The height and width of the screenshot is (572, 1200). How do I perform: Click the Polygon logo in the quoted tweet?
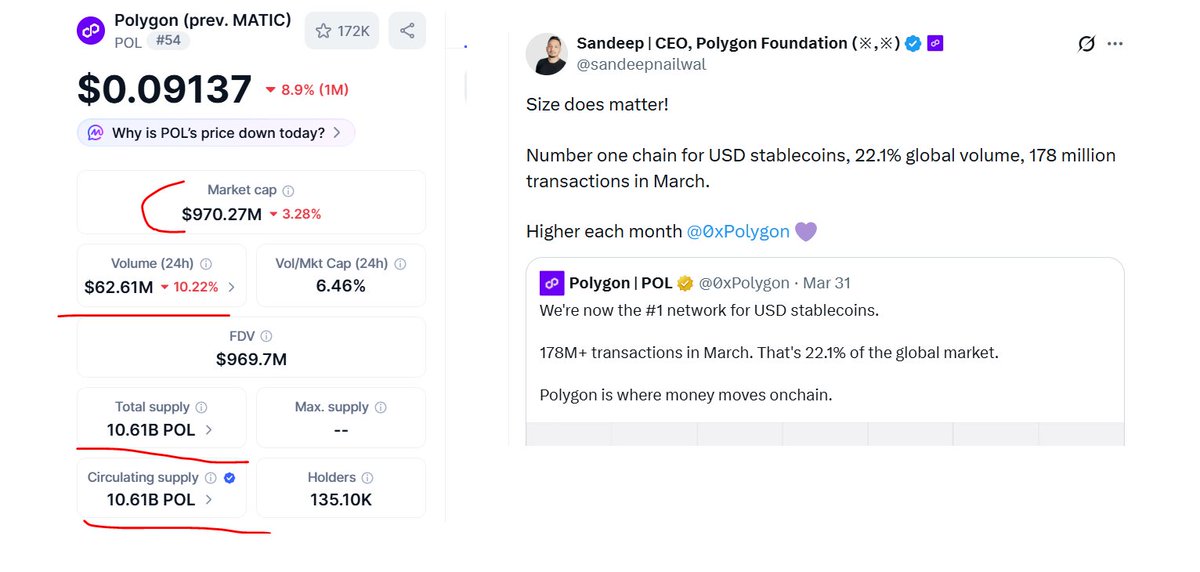(552, 283)
